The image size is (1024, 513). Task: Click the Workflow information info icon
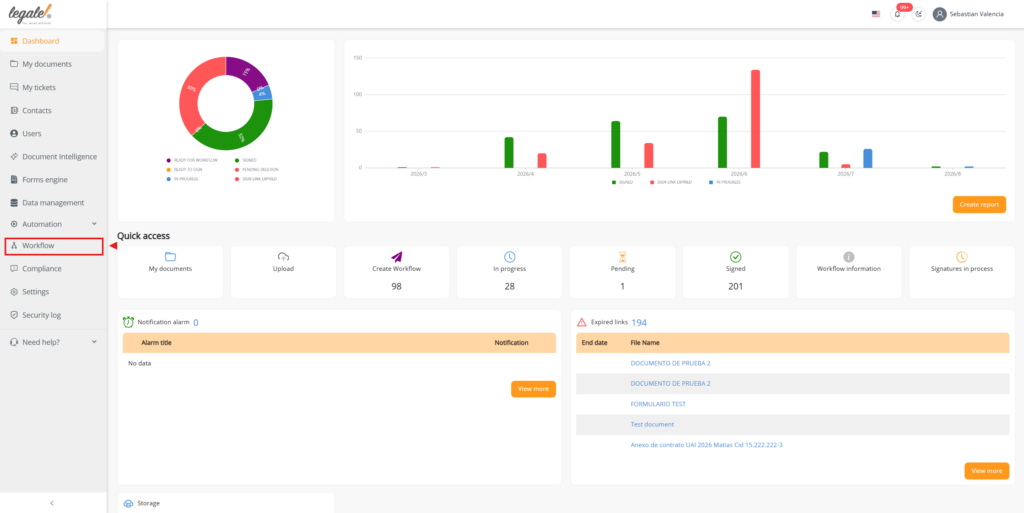pyautogui.click(x=848, y=256)
